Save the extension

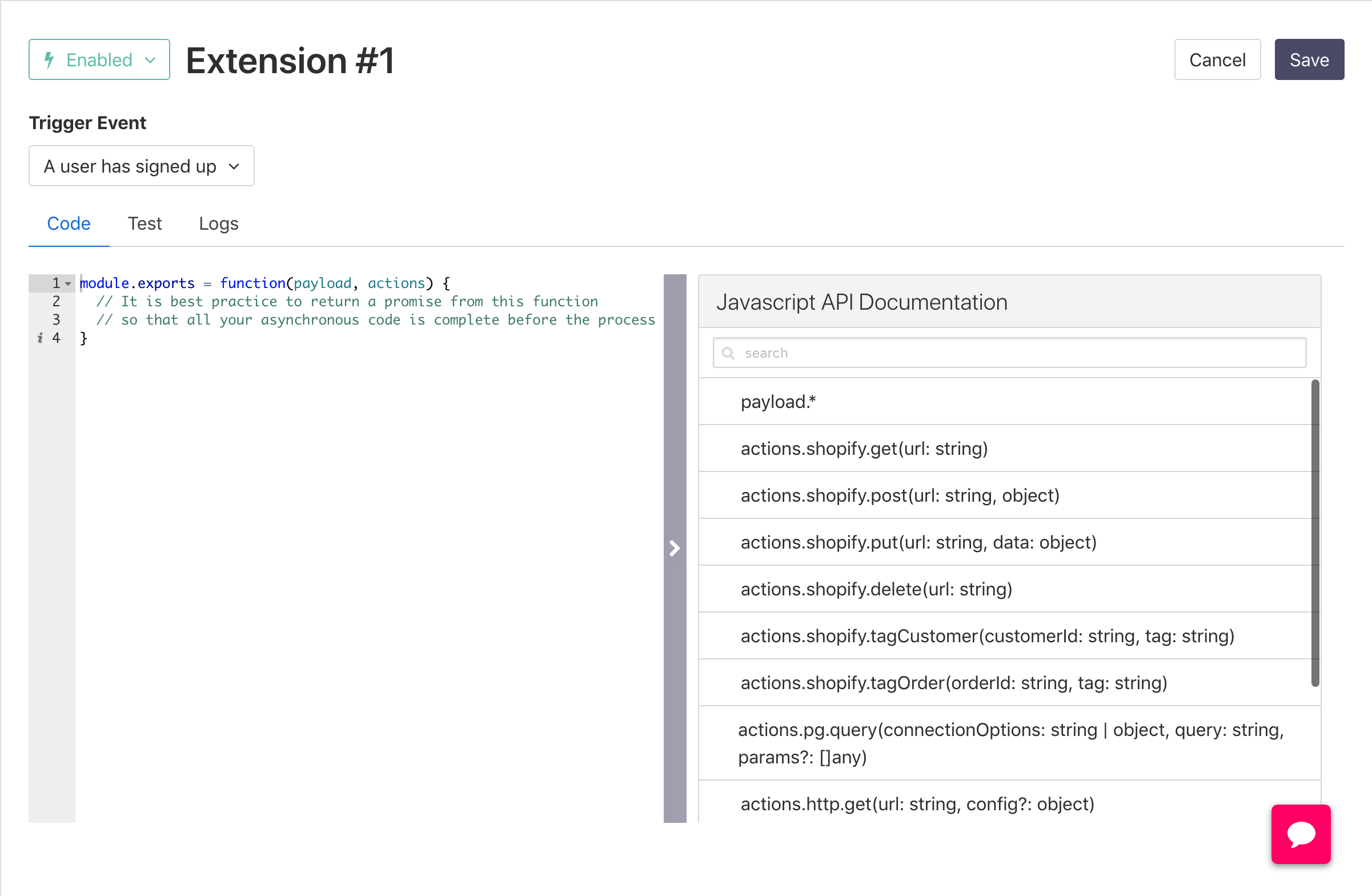point(1309,59)
